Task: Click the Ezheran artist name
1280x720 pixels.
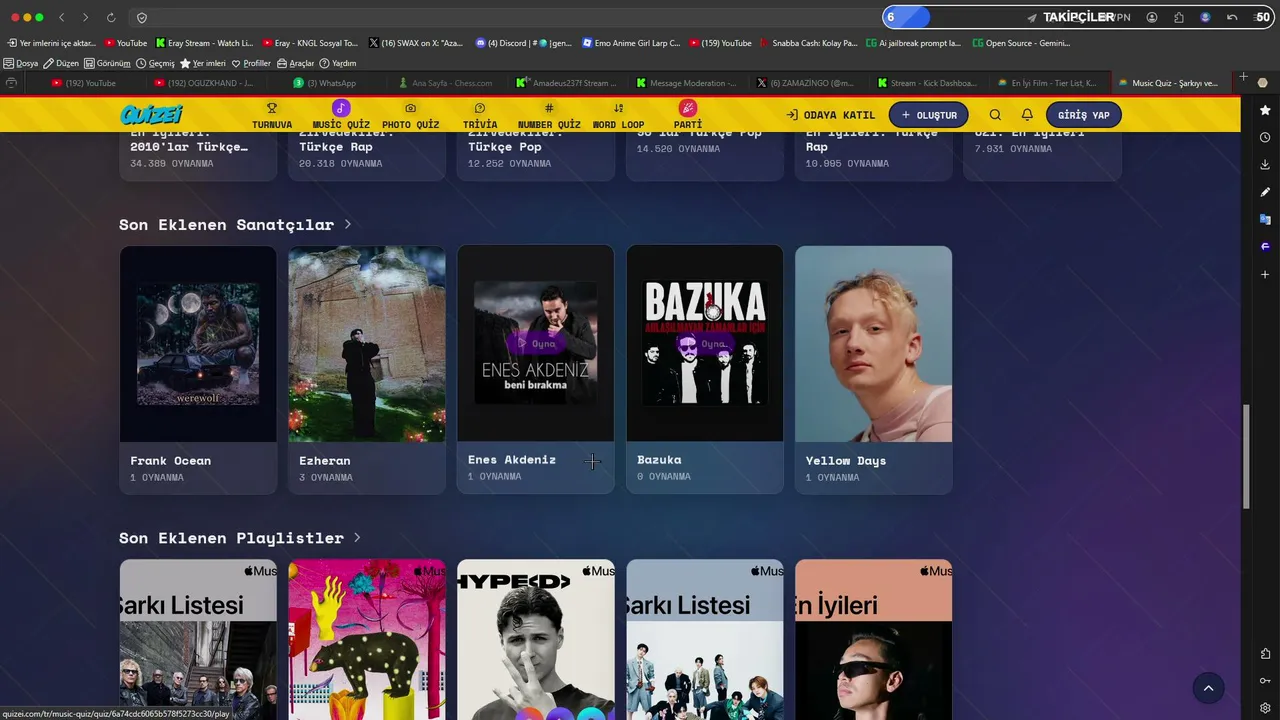Action: tap(325, 461)
